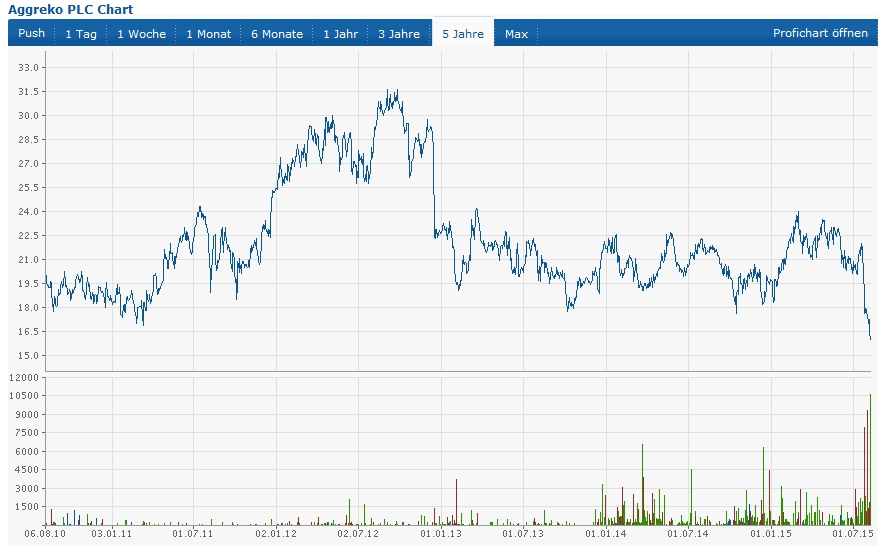
Task: Click the 22.5 price axis label
Action: [28, 236]
